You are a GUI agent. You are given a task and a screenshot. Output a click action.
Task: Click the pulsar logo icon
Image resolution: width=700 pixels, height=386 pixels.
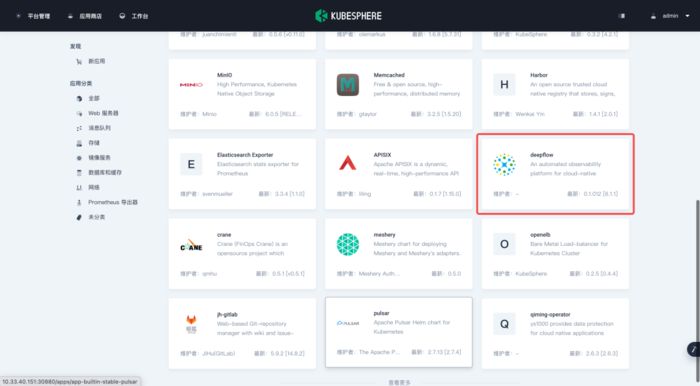(348, 323)
